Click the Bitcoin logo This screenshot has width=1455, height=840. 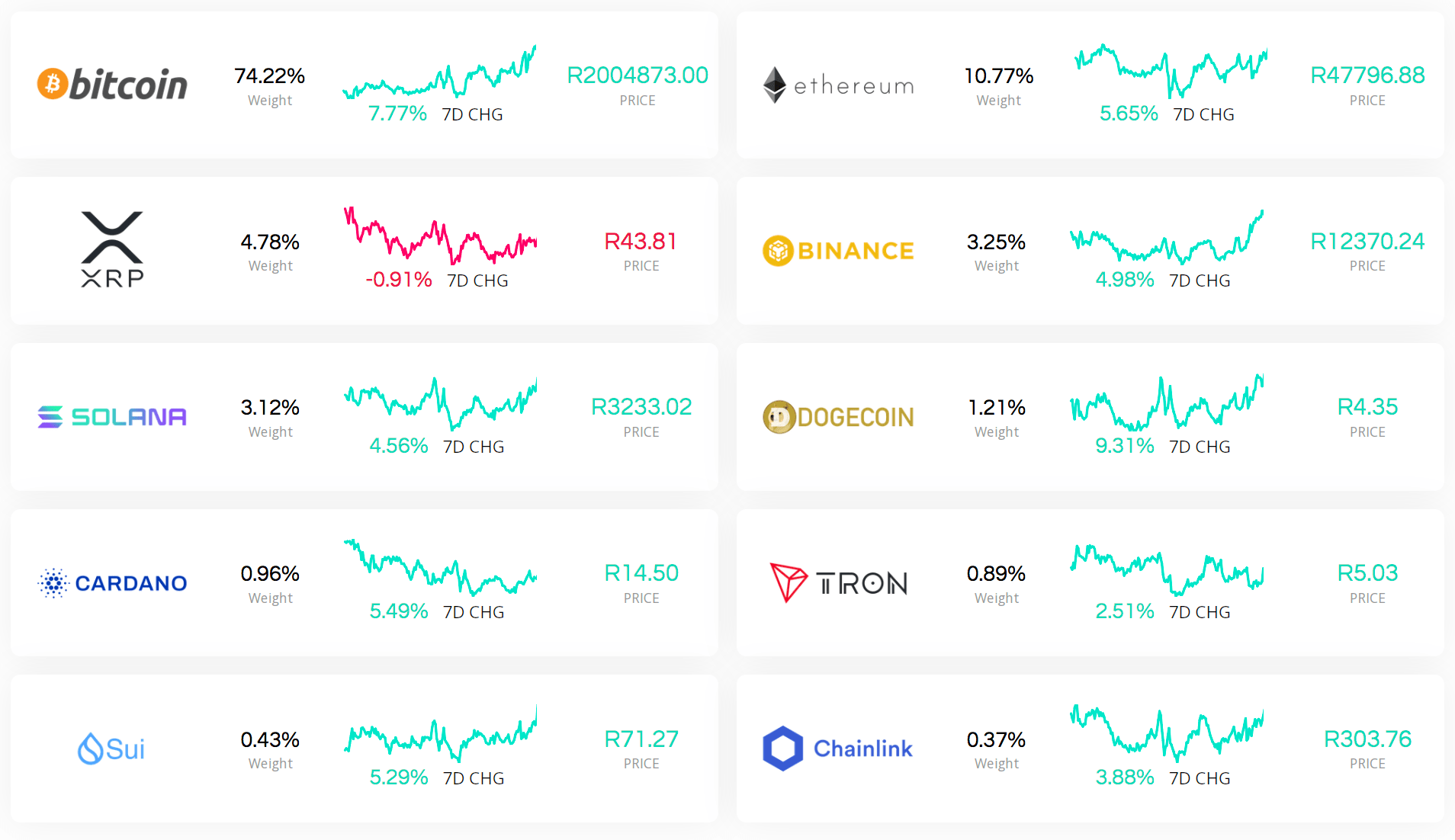click(112, 84)
